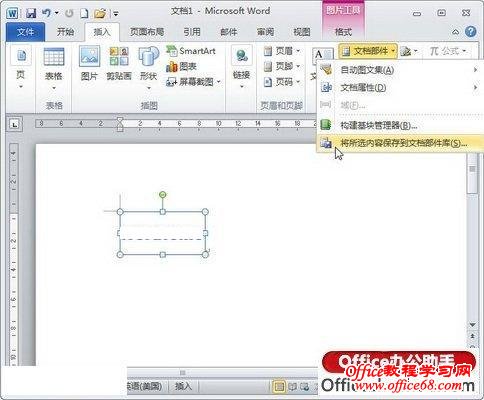Click the tab selector L button beside ruler
The height and width of the screenshot is (400, 484).
point(14,124)
